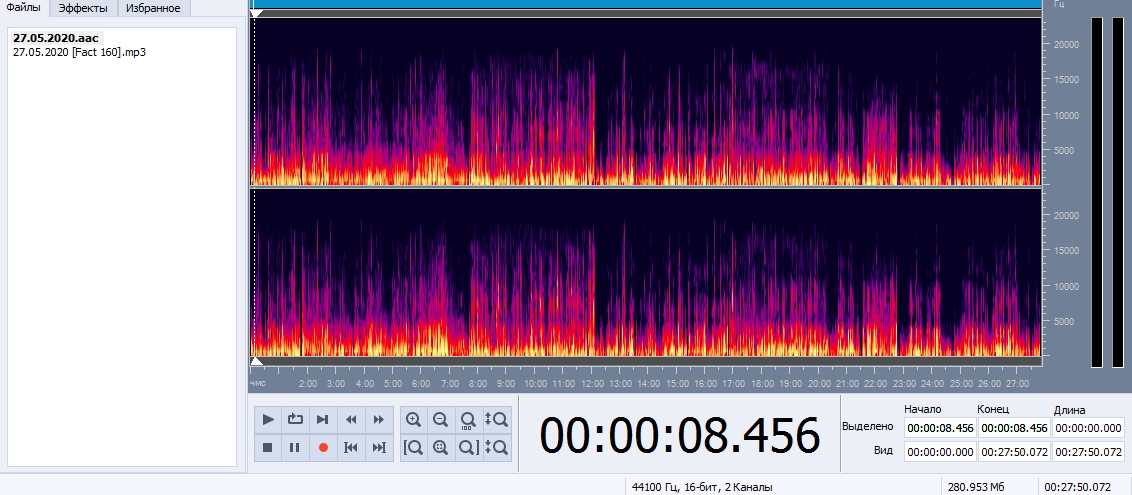Screen dimensions: 1132x495
Task: Pause the audio playback
Action: [295, 447]
